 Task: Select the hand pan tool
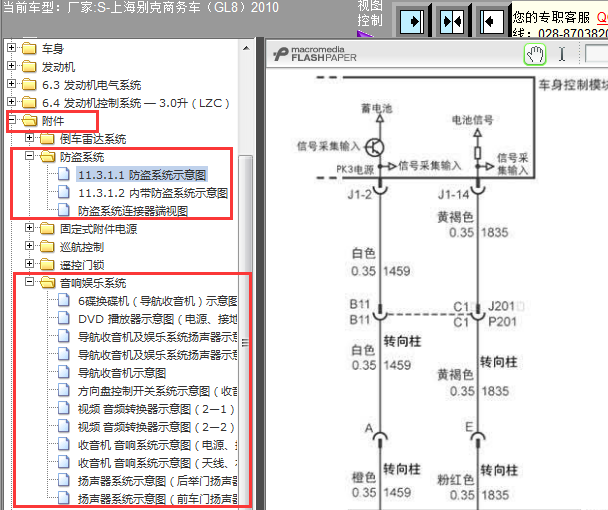pos(535,54)
